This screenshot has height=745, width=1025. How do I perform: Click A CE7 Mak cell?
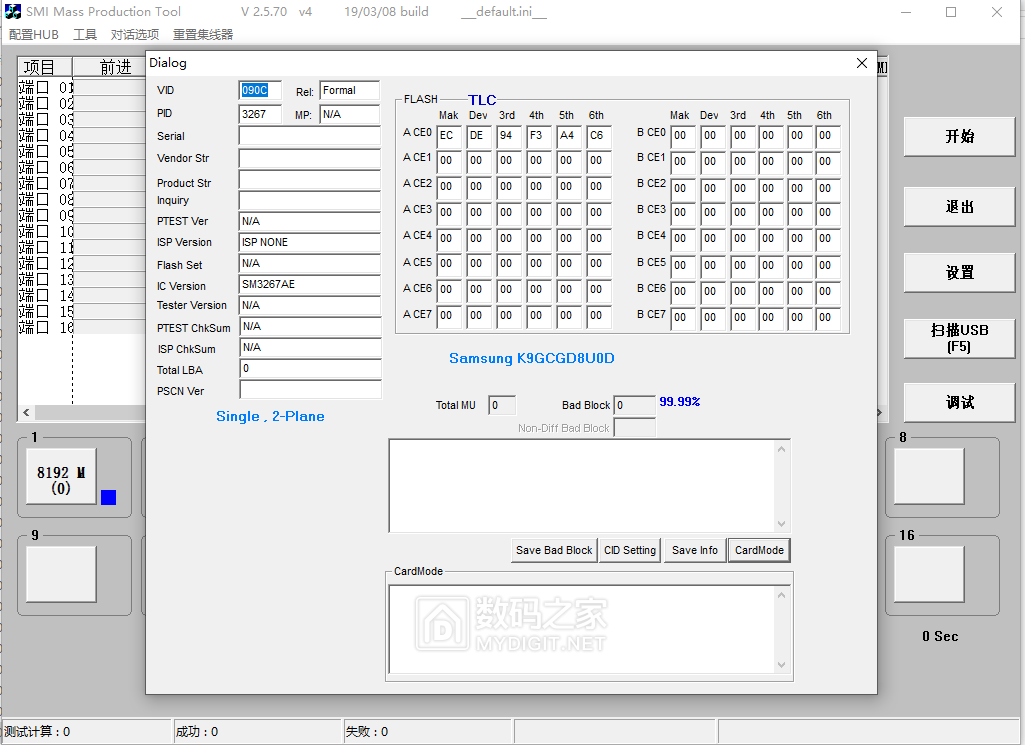point(449,316)
